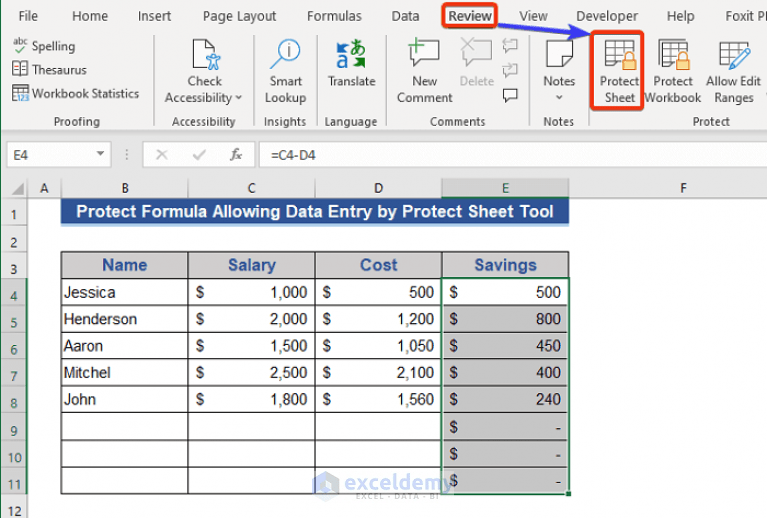The image size is (767, 518).
Task: Click the Salary header cell
Action: tap(251, 265)
